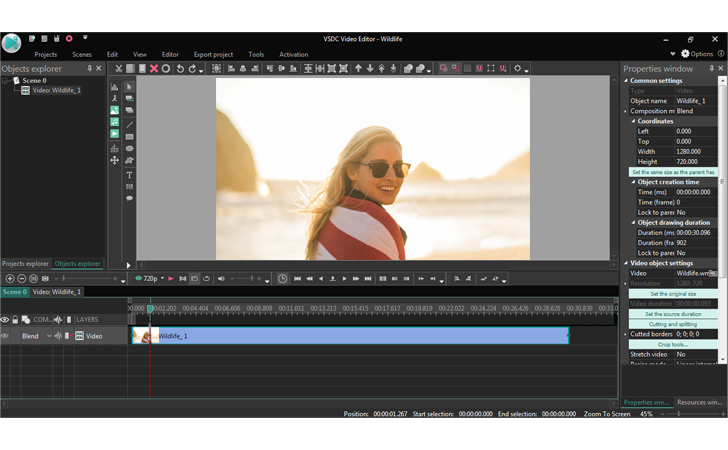Viewport: 728px width, 450px height.
Task: Click the Cutting and splitting button
Action: (x=673, y=324)
